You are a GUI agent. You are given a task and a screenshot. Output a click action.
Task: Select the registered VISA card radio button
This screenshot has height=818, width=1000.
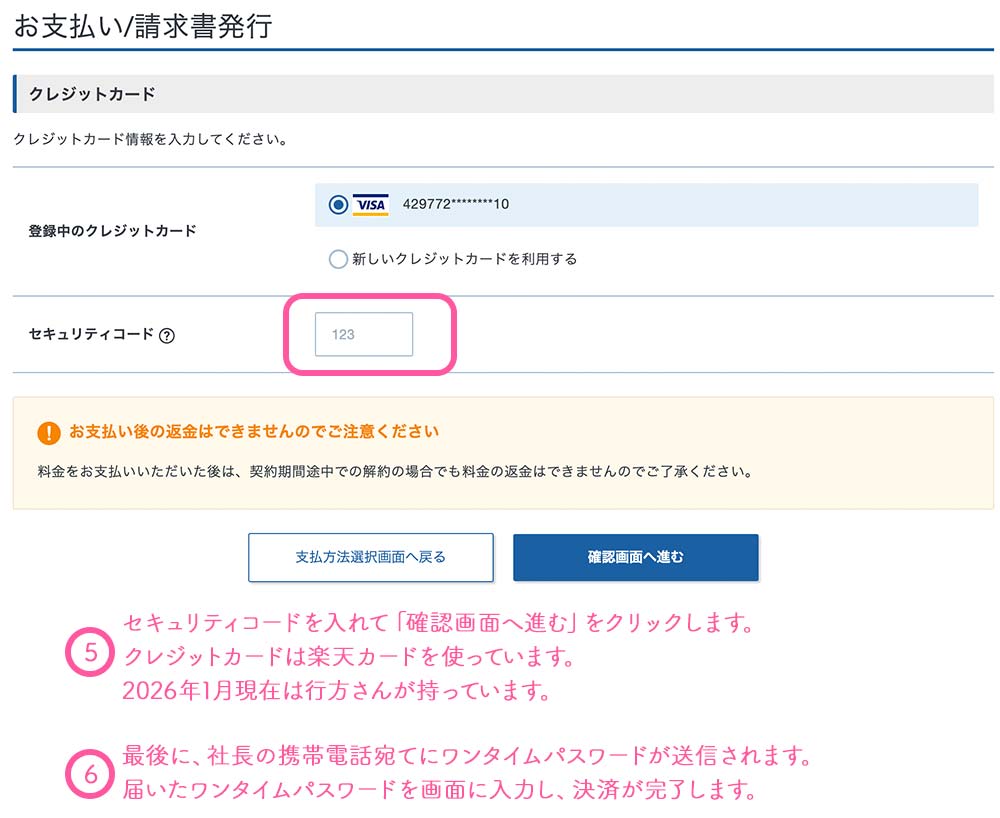tap(338, 205)
